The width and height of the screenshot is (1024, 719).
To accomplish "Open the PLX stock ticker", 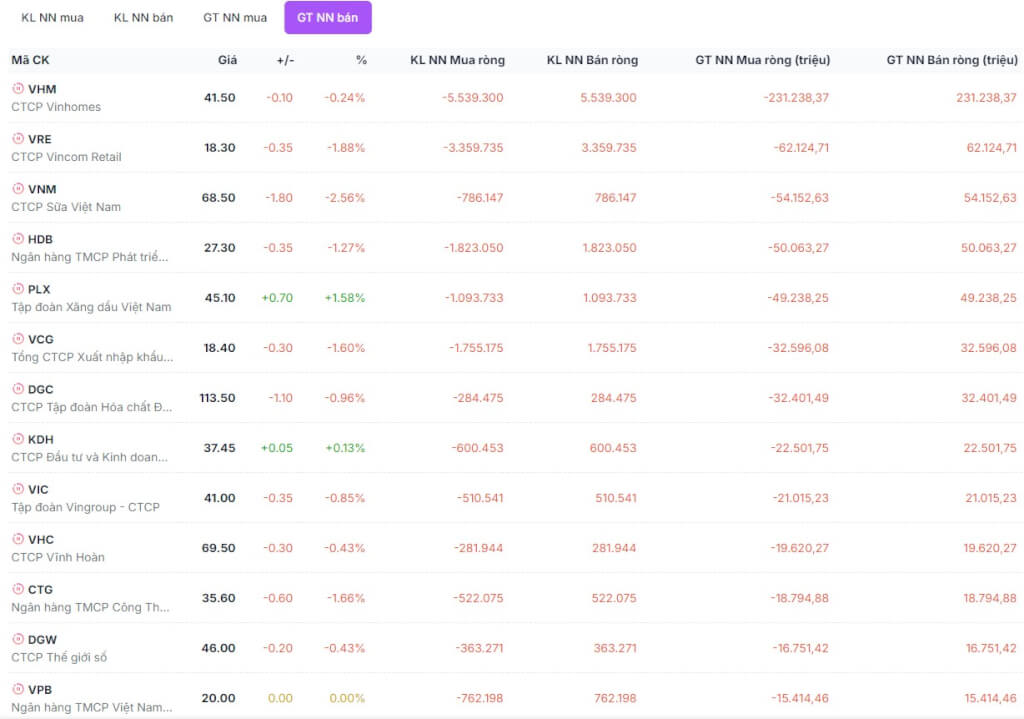I will pos(39,289).
